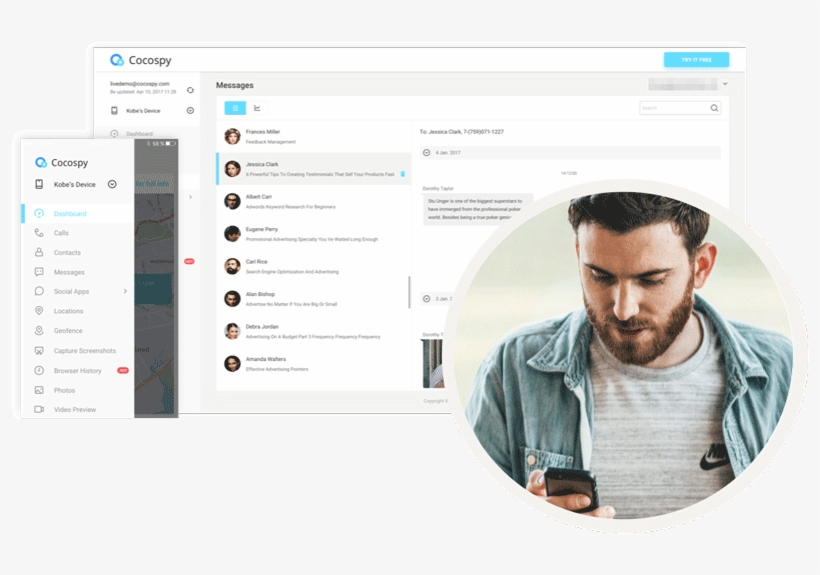Expand Kobe's Device dropdown in the mobile panel
This screenshot has height=575, width=820.
[112, 184]
